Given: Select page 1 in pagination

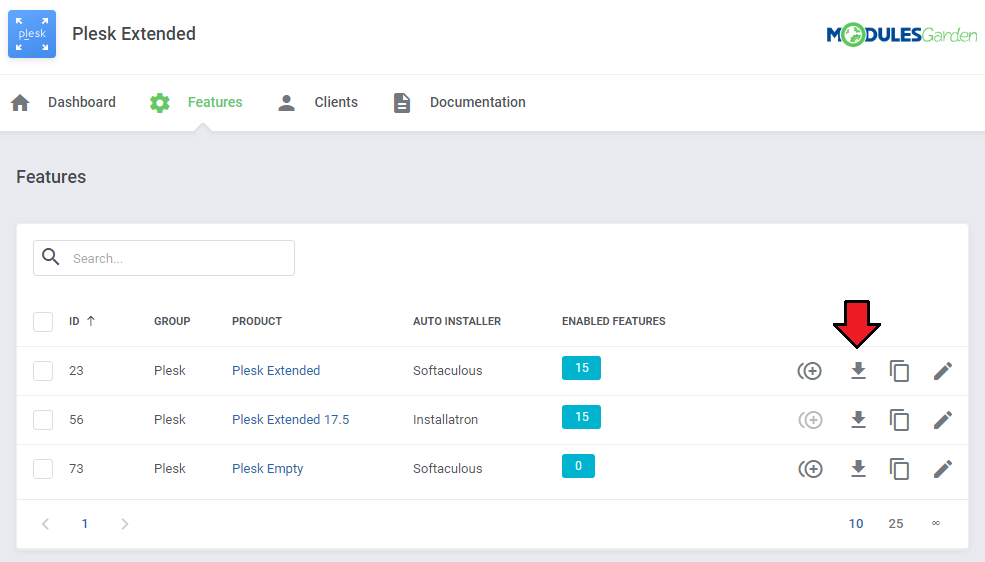Looking at the screenshot, I should (x=85, y=524).
